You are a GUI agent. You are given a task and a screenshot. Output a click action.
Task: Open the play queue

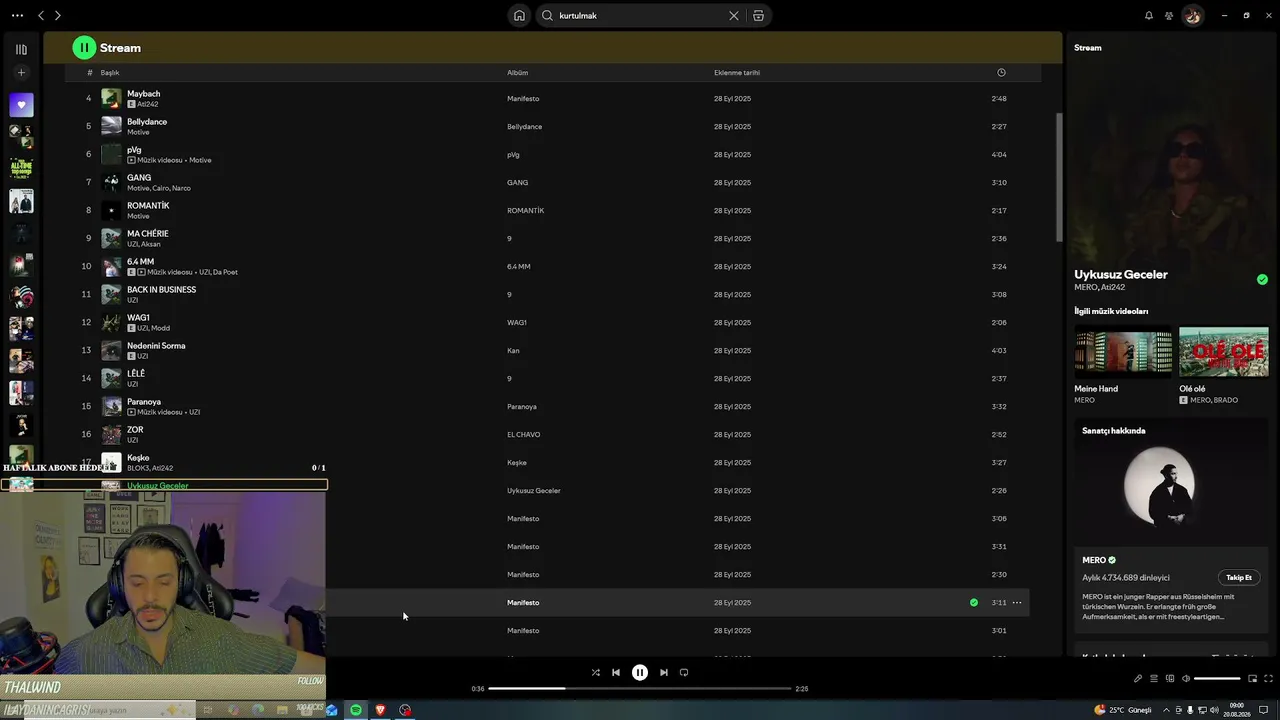[1154, 679]
